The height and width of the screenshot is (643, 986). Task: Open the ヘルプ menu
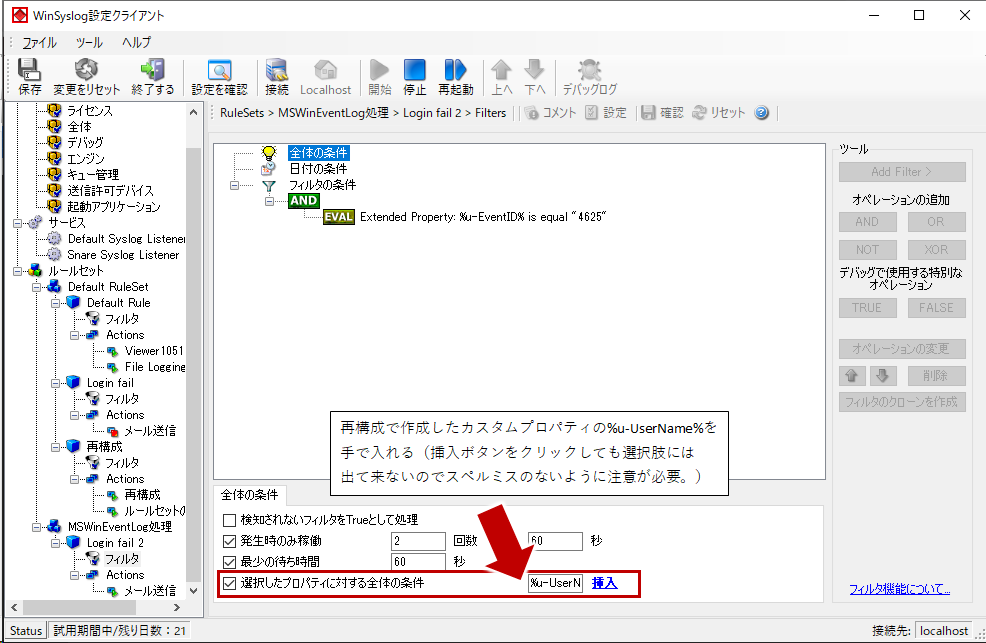[x=136, y=43]
